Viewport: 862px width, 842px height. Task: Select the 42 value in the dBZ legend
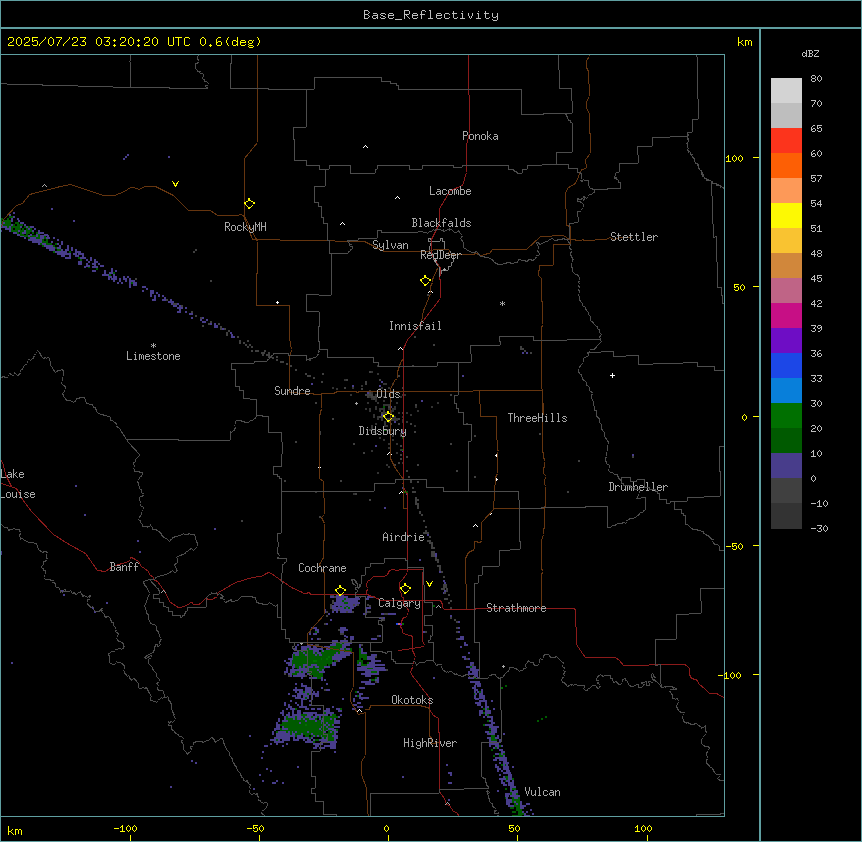(816, 303)
